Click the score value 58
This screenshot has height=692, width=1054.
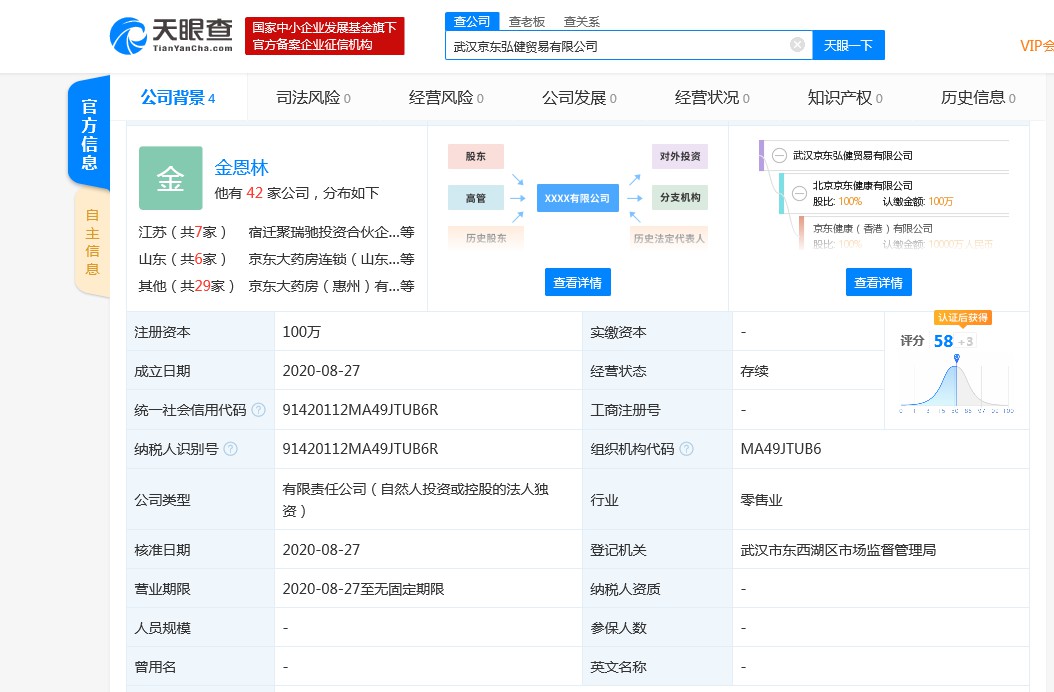(943, 341)
